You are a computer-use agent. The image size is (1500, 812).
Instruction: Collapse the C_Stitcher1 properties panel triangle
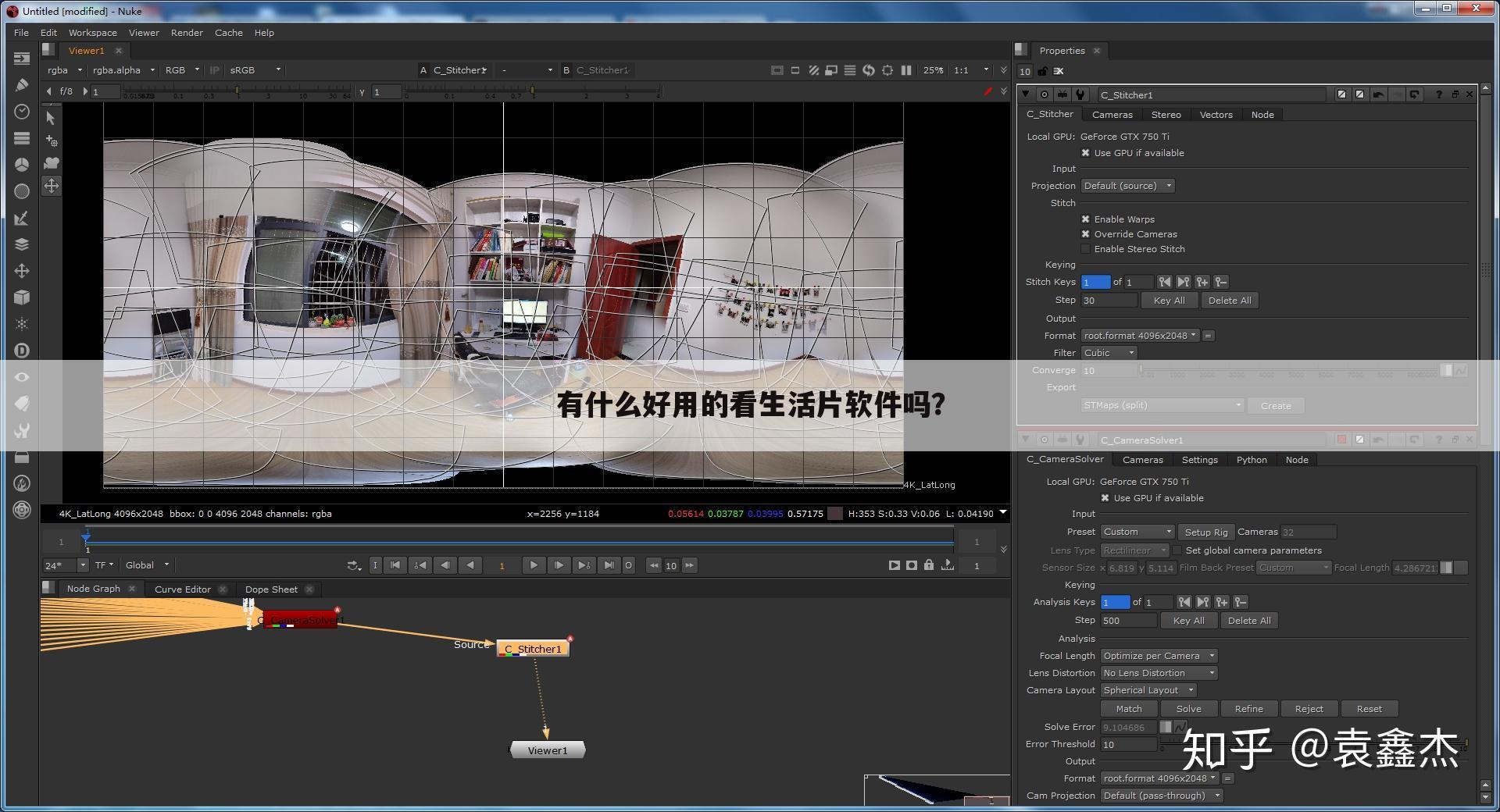click(x=1025, y=94)
